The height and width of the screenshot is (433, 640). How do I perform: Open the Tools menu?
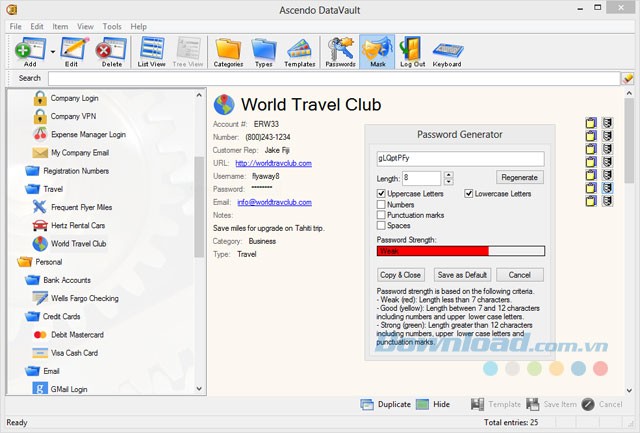click(112, 26)
